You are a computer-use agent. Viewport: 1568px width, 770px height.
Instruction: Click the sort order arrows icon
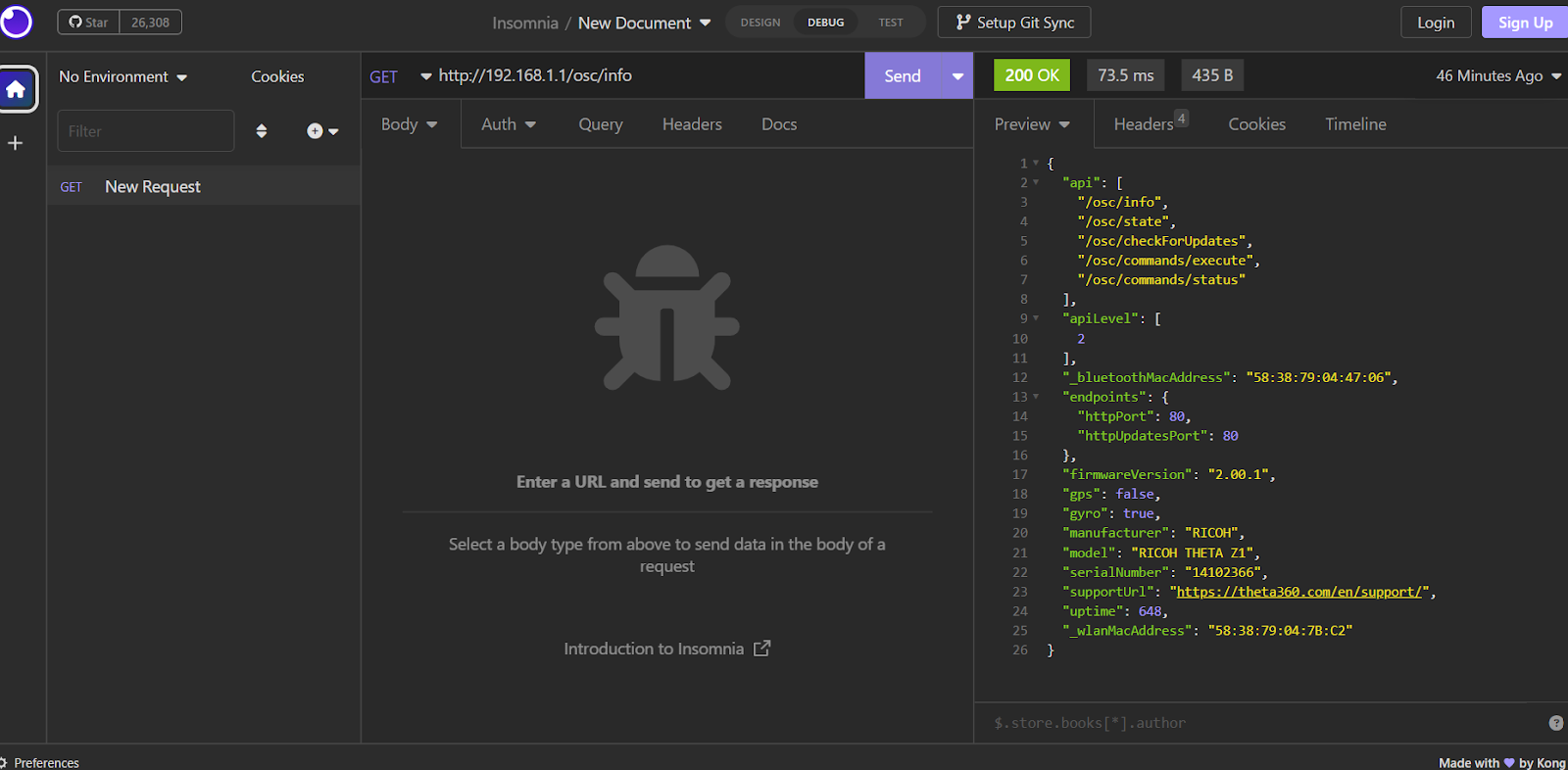click(x=262, y=130)
